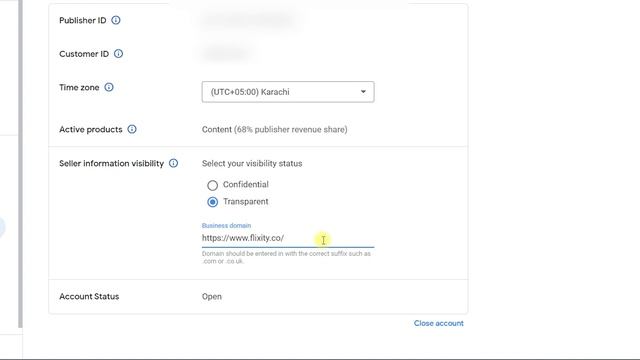This screenshot has width=640, height=360.
Task: Click the 'Open' account status text
Action: (x=211, y=296)
